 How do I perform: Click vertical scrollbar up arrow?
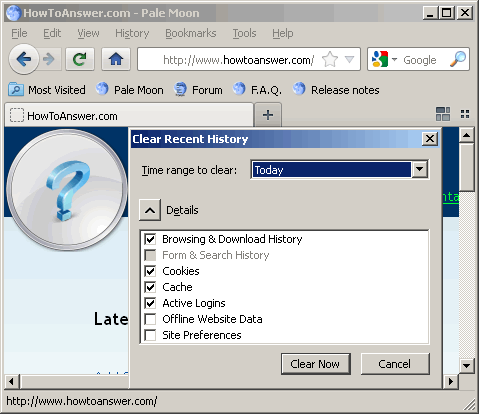tap(467, 135)
